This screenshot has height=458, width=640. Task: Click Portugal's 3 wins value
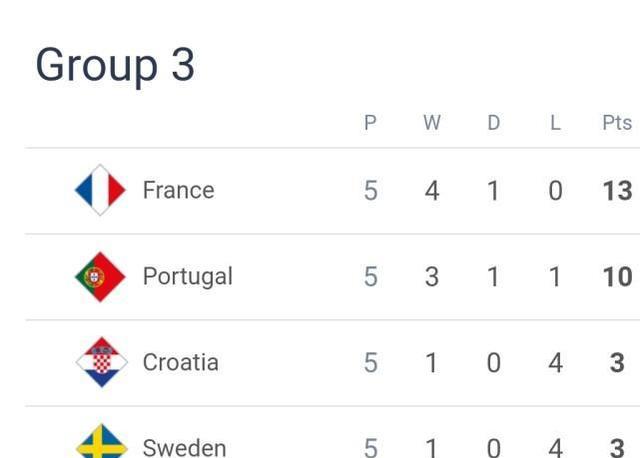click(432, 276)
